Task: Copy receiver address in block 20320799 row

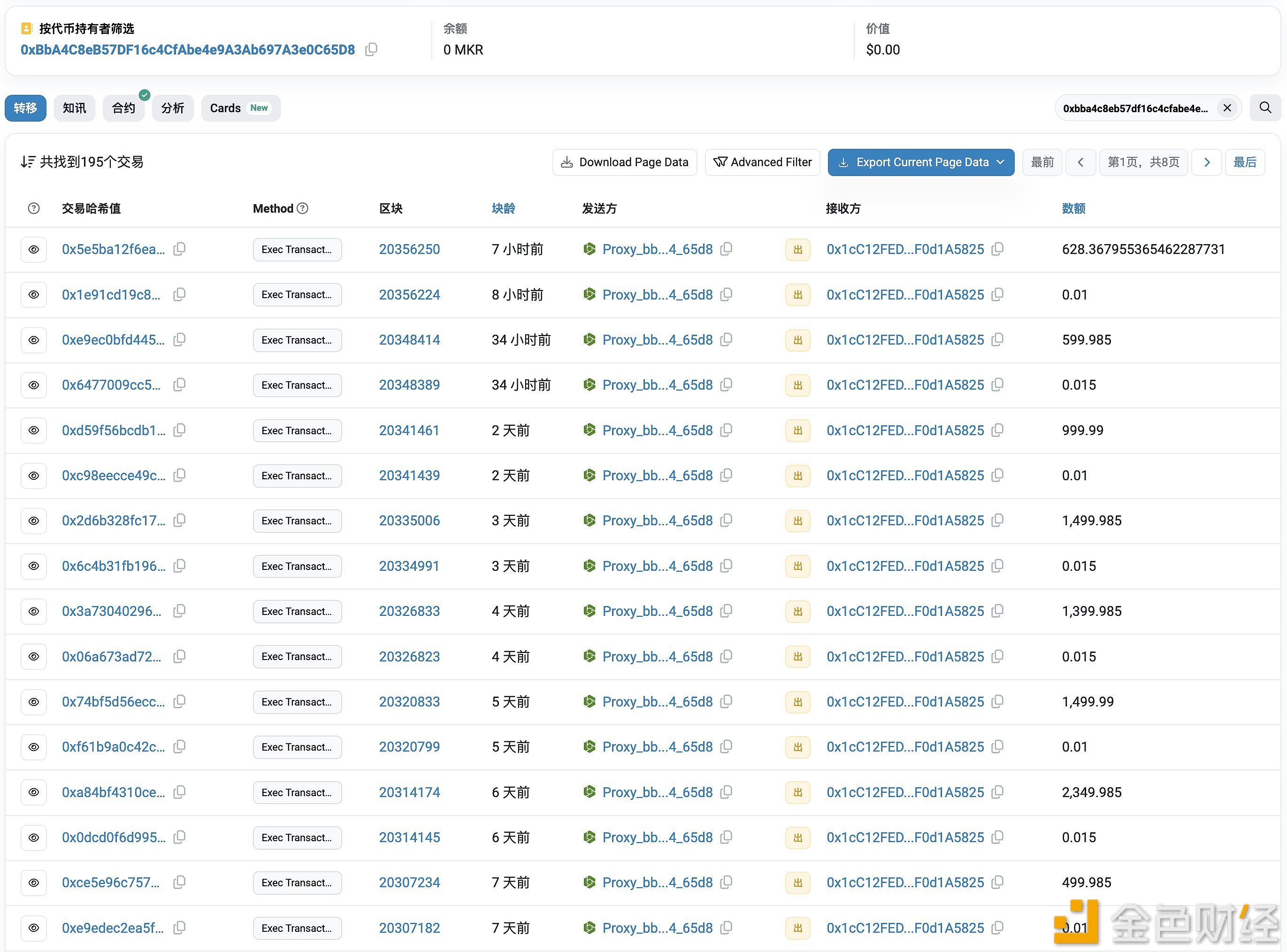Action: (x=998, y=747)
